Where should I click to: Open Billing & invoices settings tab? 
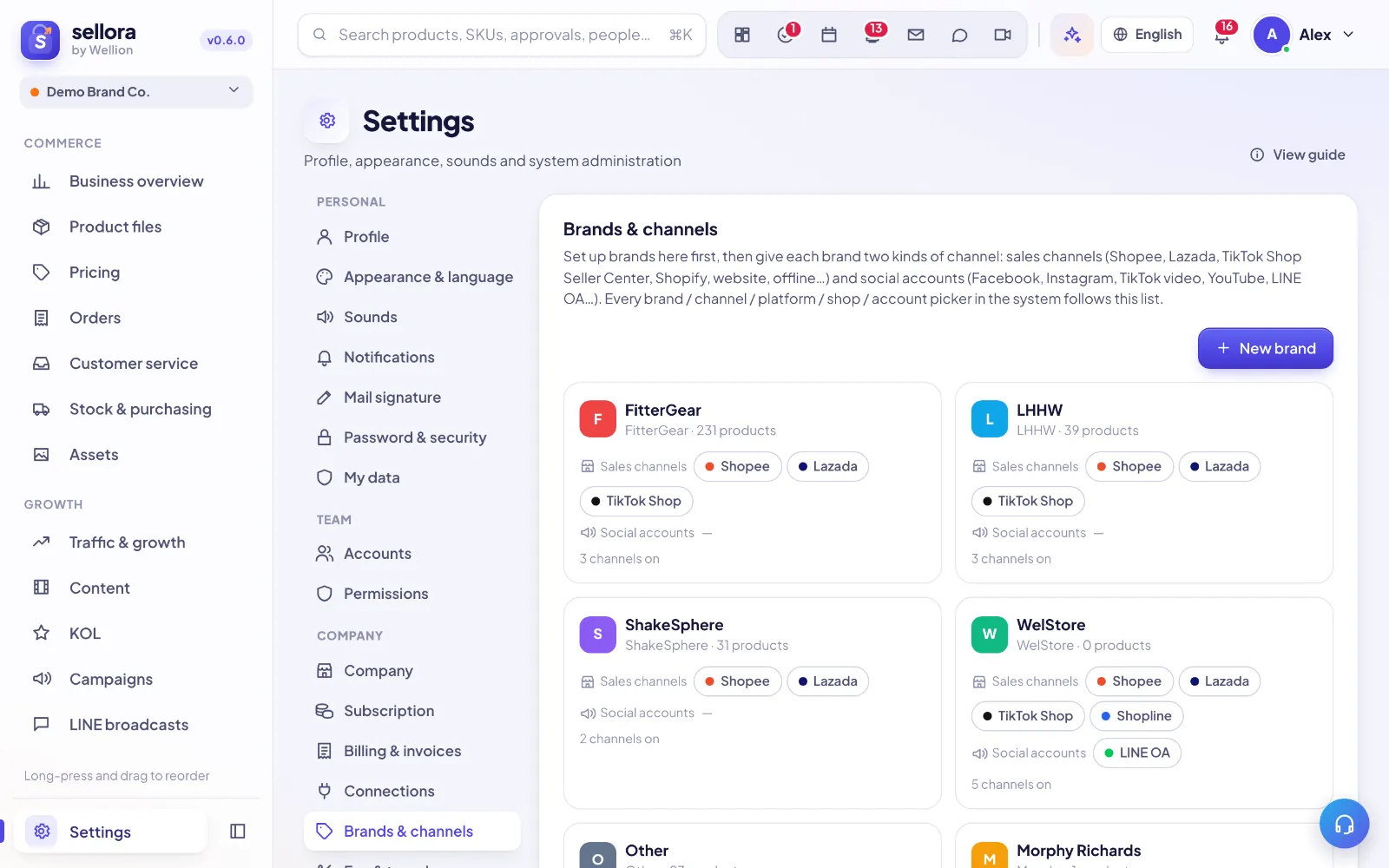pyautogui.click(x=412, y=751)
